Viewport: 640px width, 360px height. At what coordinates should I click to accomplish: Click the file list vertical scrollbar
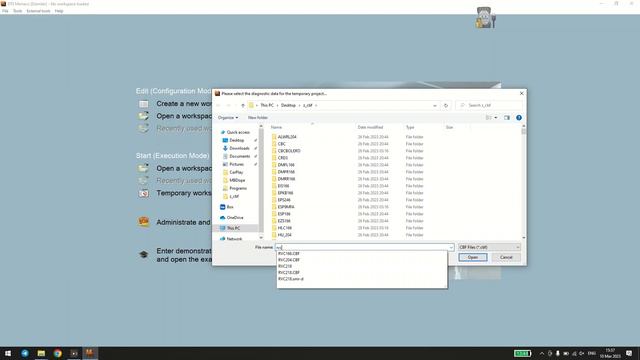[524, 182]
